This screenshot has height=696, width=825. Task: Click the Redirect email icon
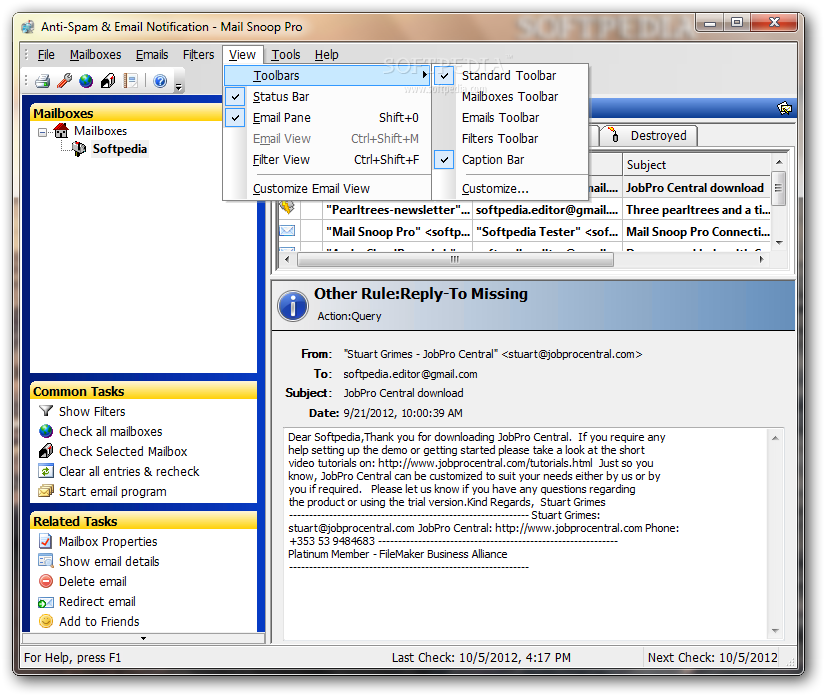coord(46,602)
